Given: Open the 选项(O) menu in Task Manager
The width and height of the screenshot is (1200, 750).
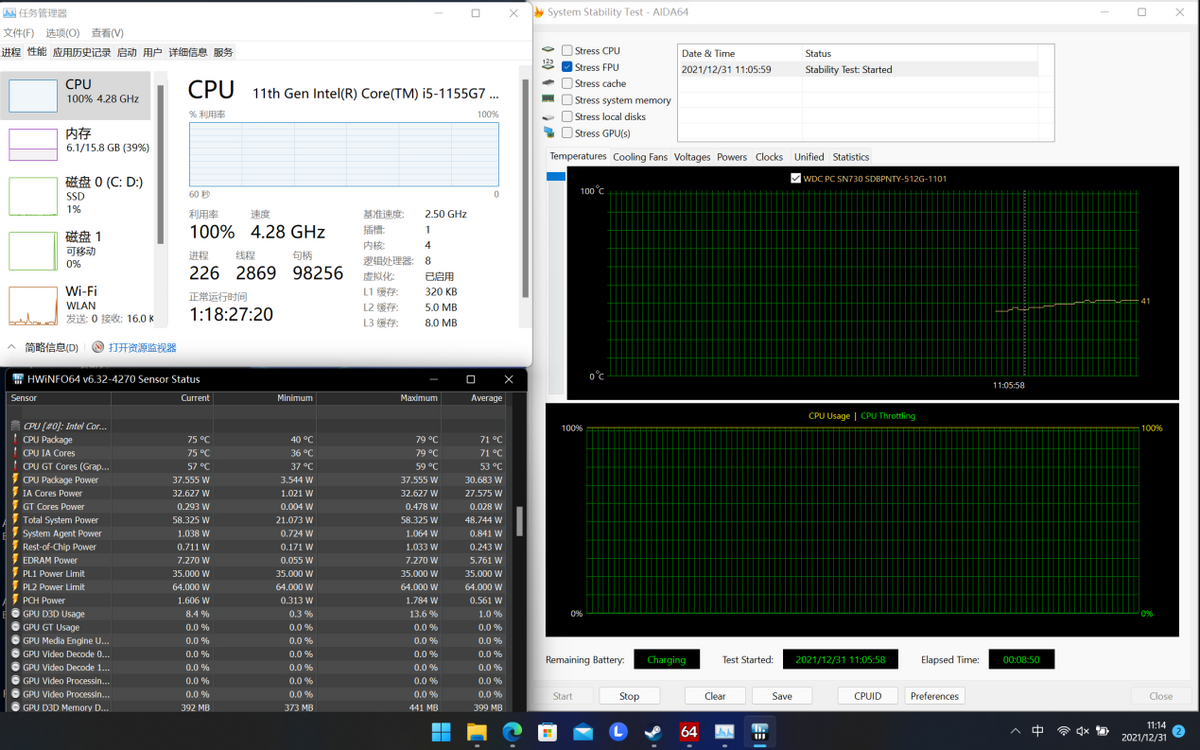Looking at the screenshot, I should [x=62, y=33].
